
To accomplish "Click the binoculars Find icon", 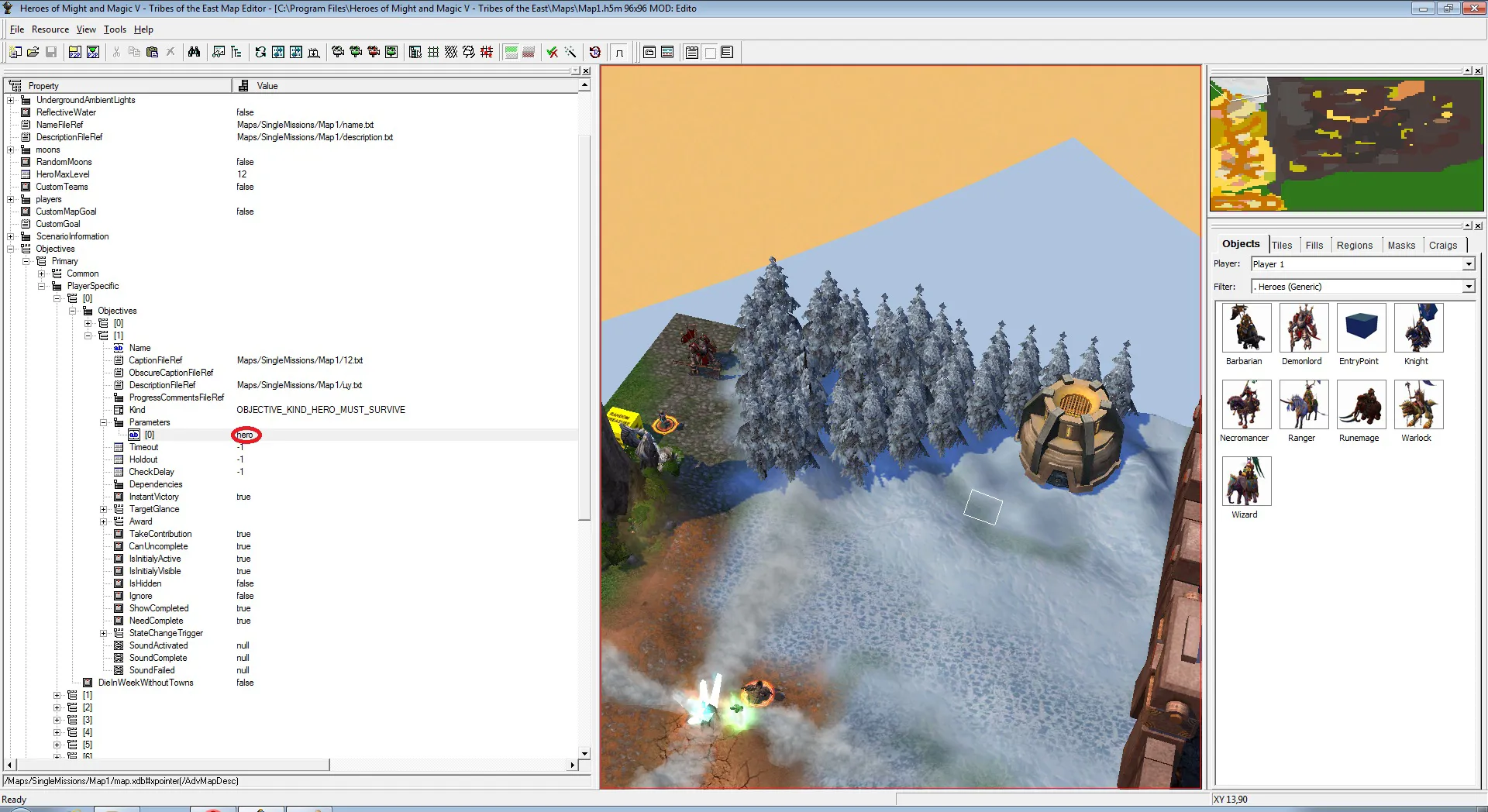I will click(194, 52).
